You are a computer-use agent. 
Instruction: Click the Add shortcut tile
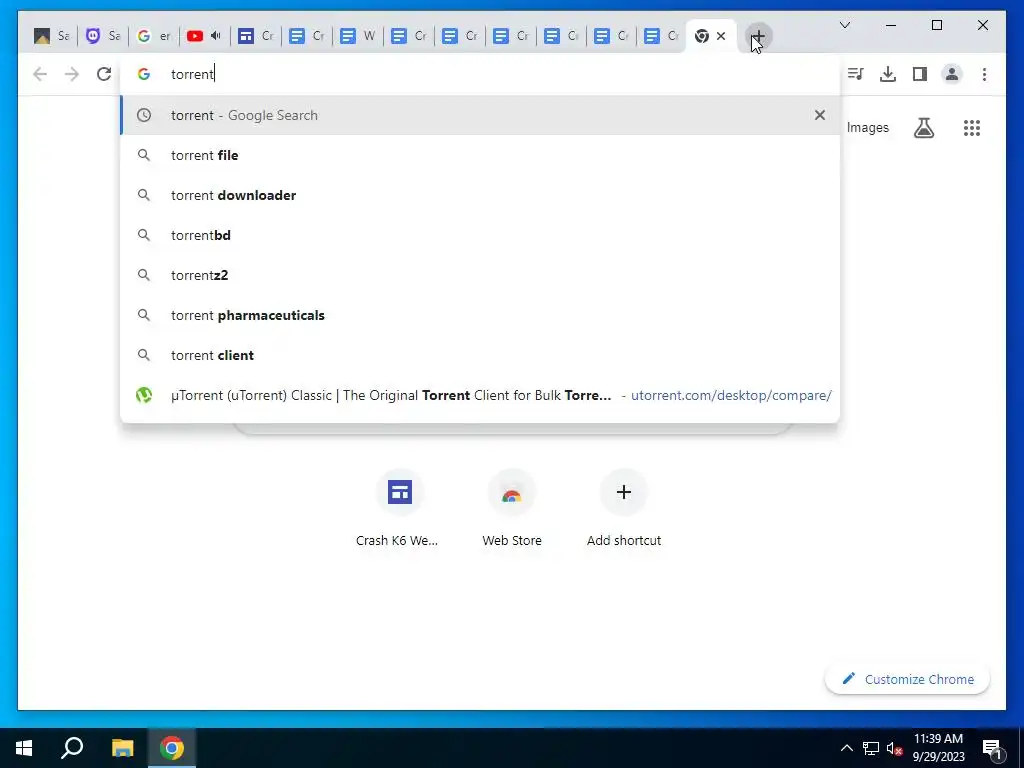[624, 508]
